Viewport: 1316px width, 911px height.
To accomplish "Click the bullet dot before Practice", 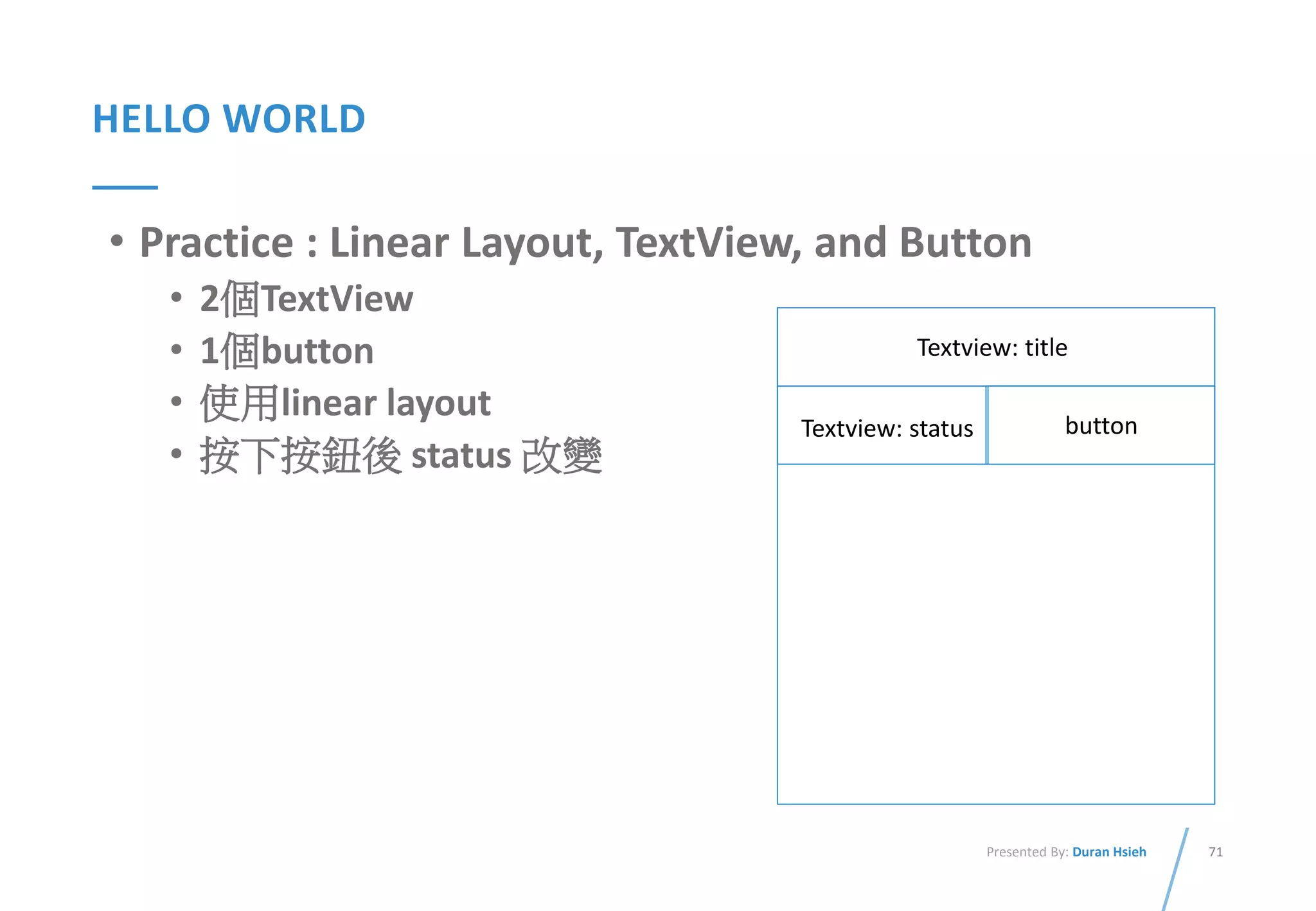I will 116,242.
